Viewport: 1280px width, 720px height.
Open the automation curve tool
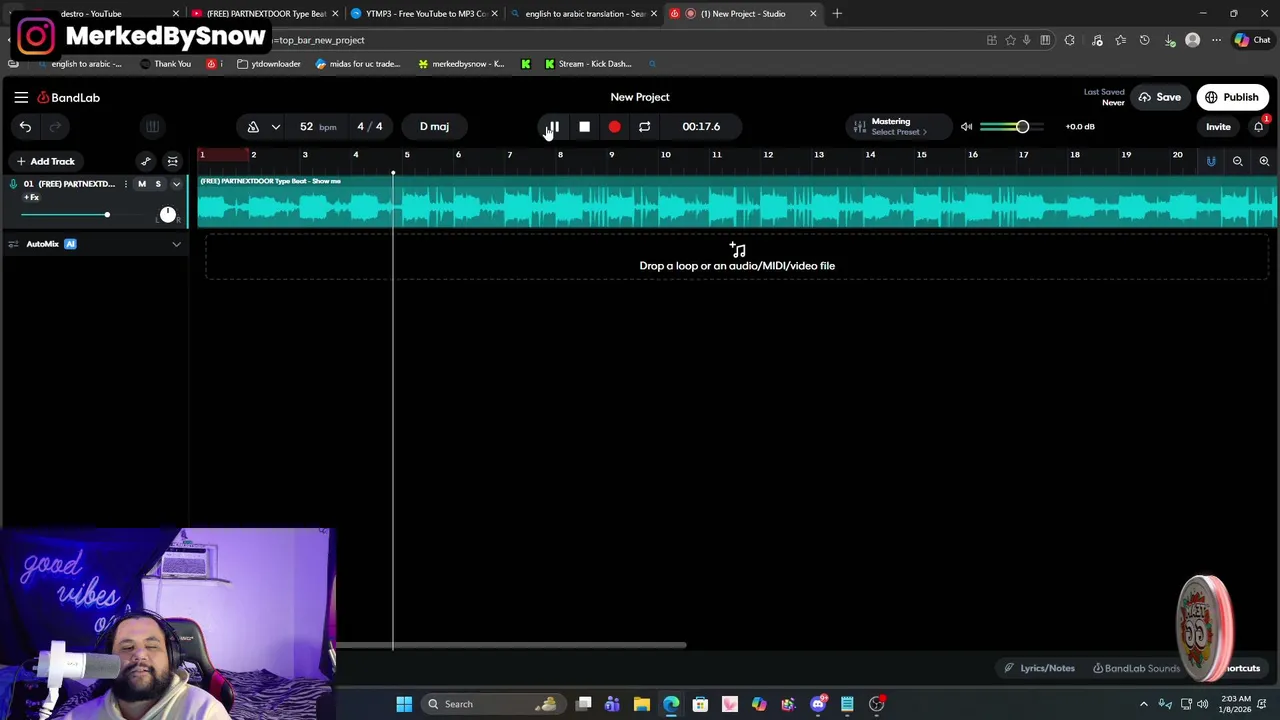click(x=146, y=161)
